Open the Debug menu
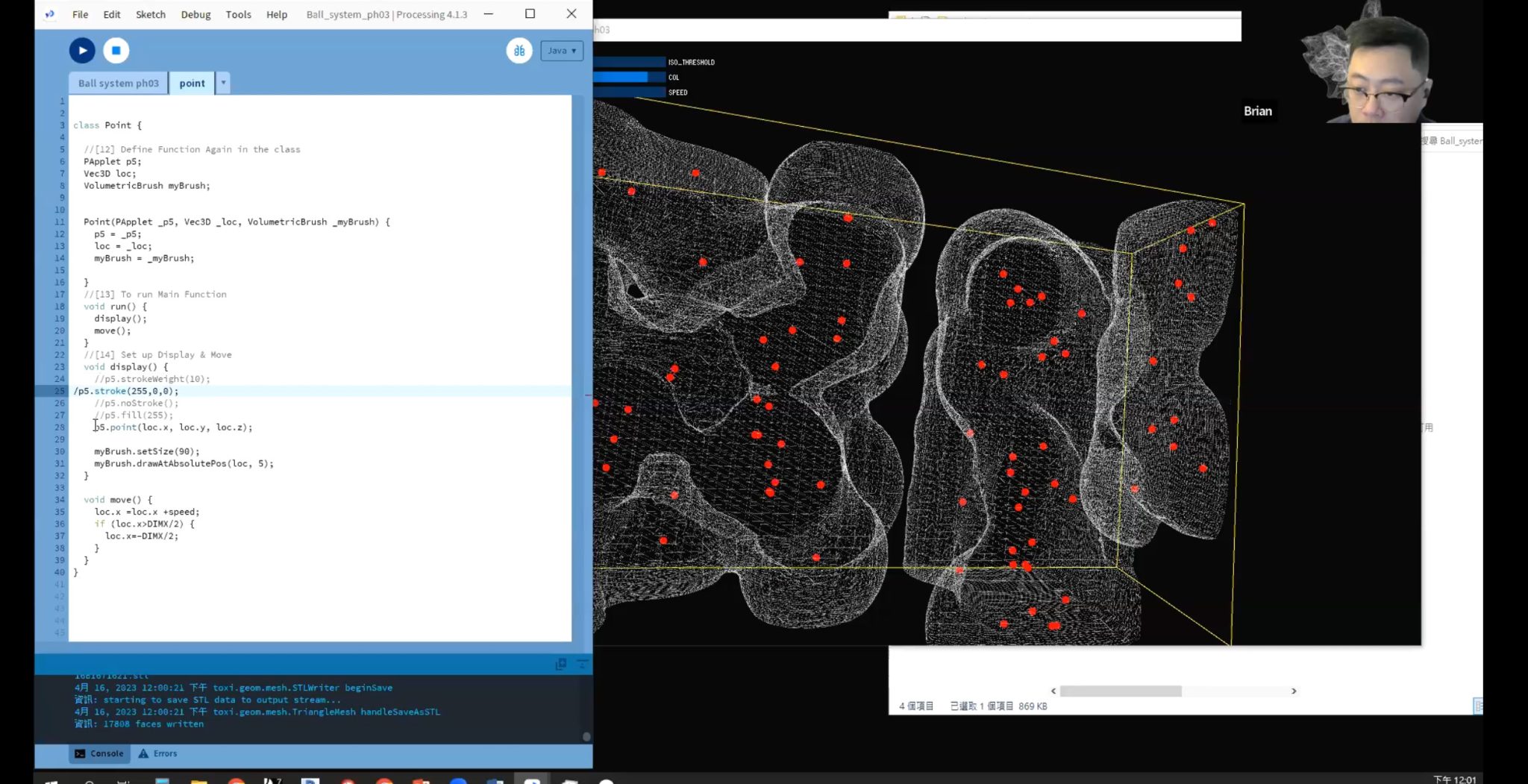This screenshot has height=784, width=1528. click(195, 14)
